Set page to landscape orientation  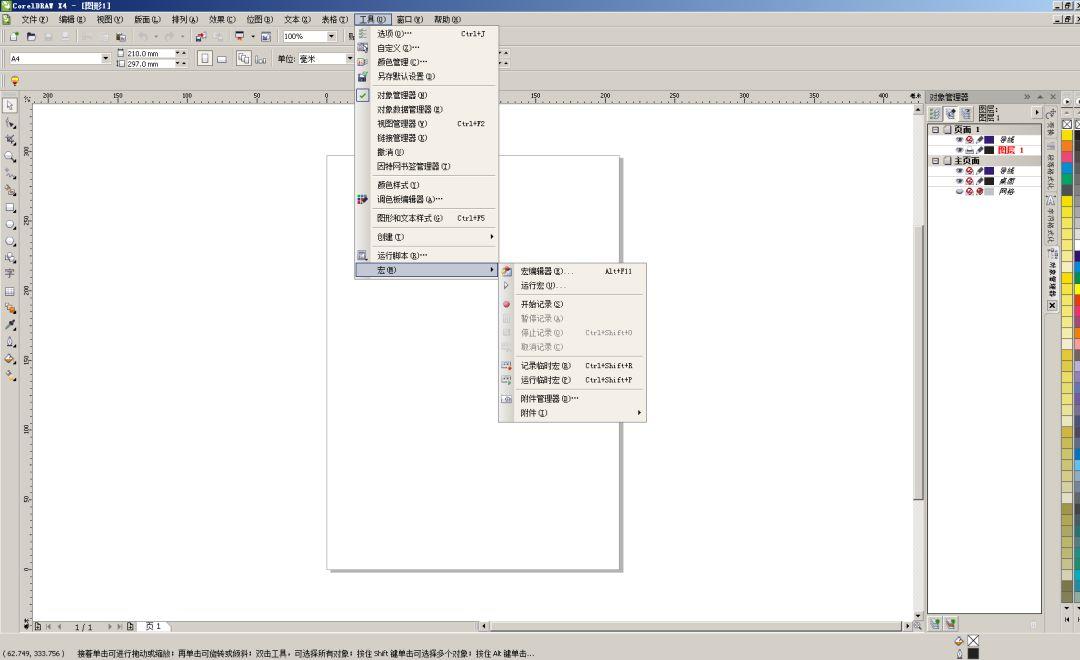click(223, 59)
